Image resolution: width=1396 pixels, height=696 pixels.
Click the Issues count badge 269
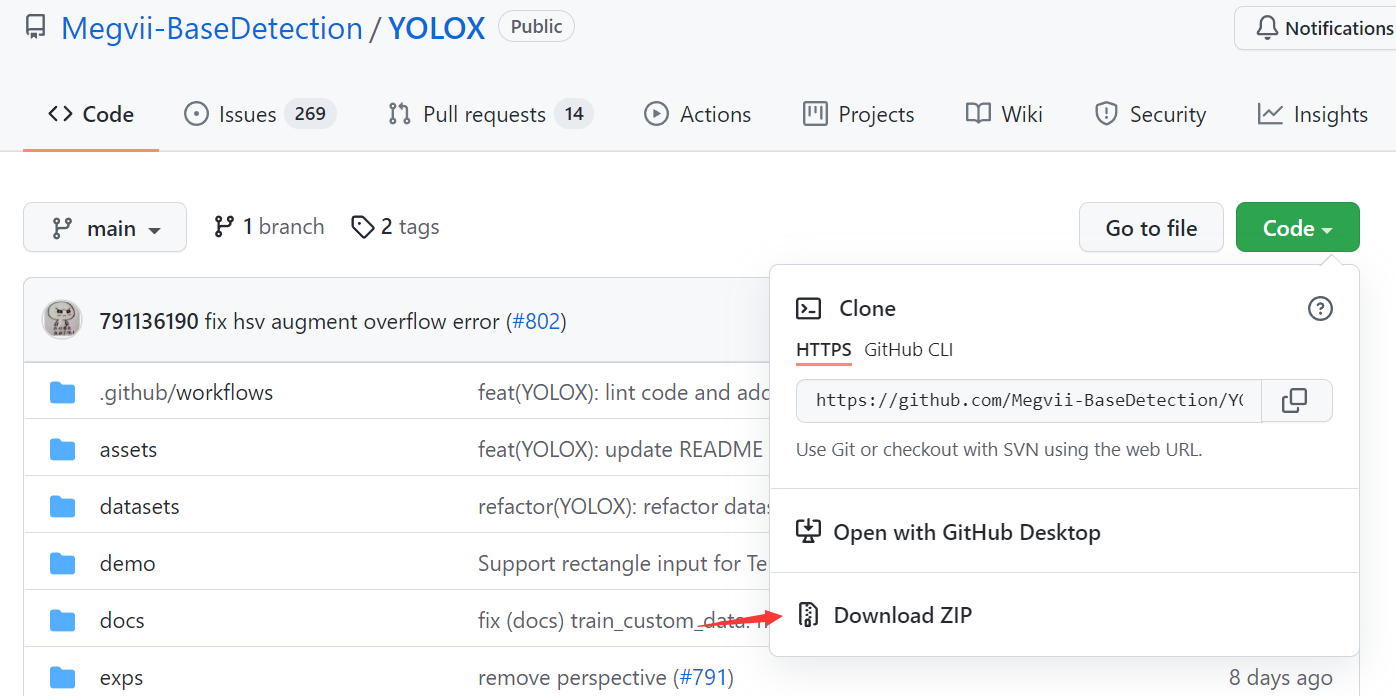pyautogui.click(x=310, y=114)
